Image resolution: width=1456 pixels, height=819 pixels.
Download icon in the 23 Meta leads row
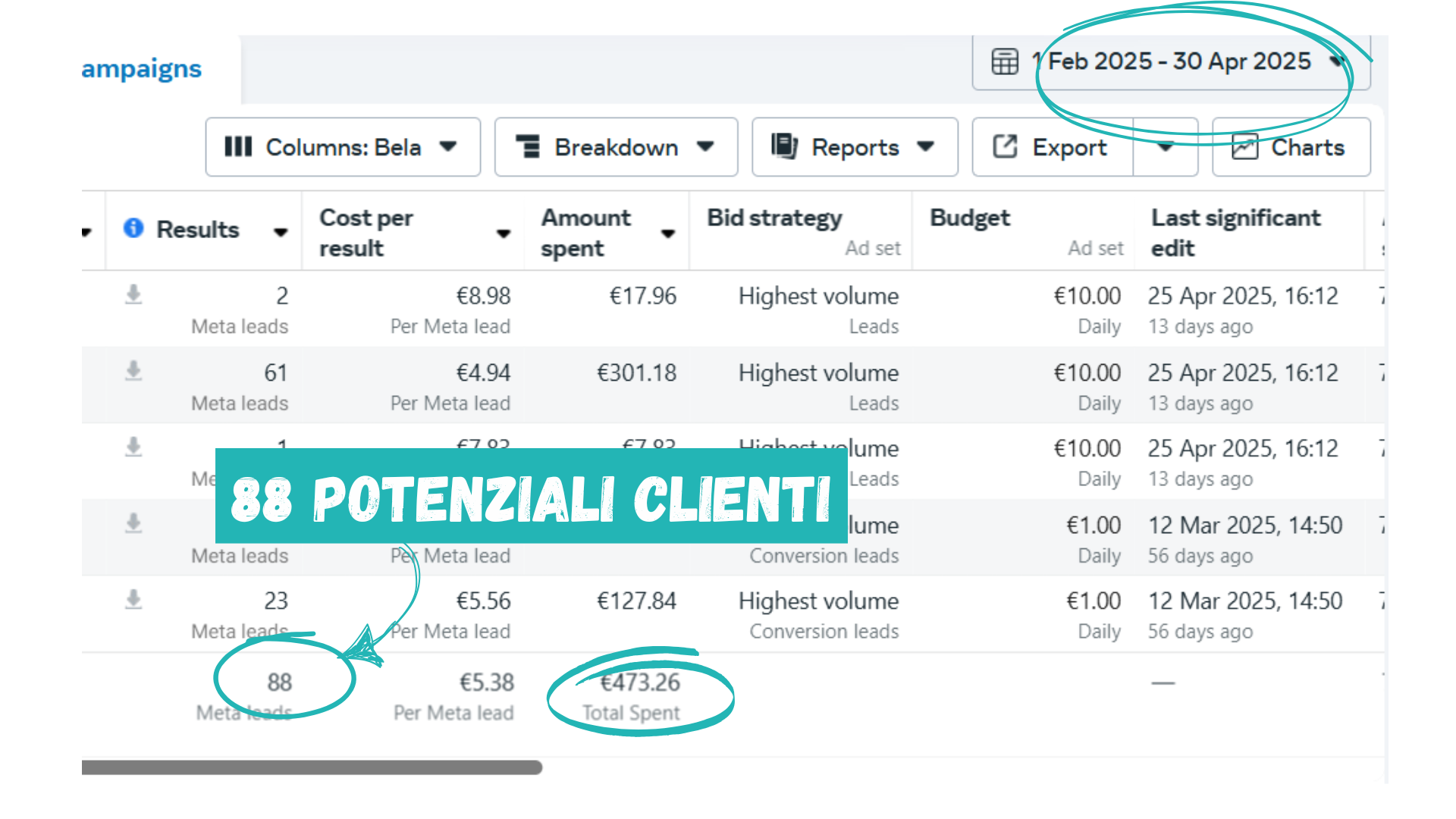tap(133, 600)
